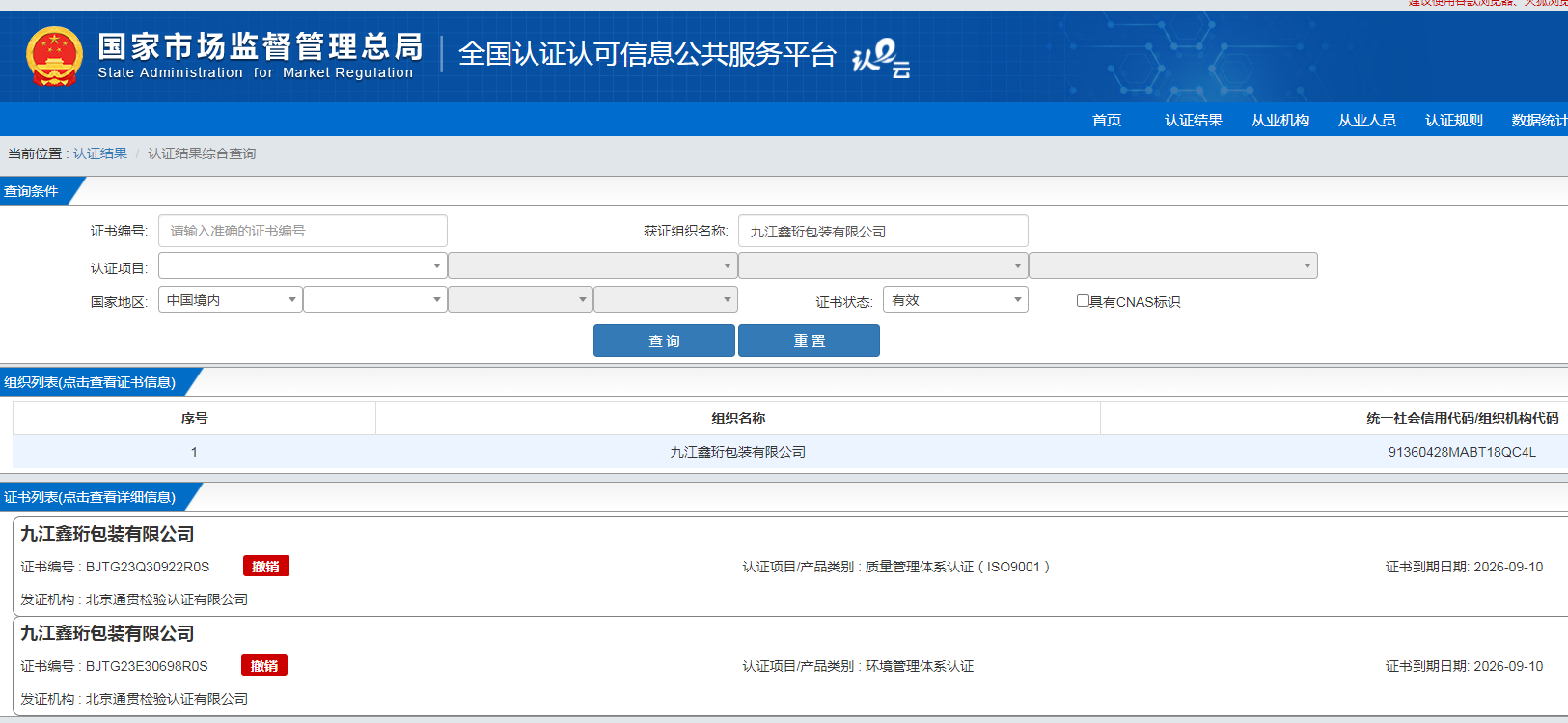Focus the 获证组织名称 input field
The height and width of the screenshot is (723, 1568).
point(883,231)
